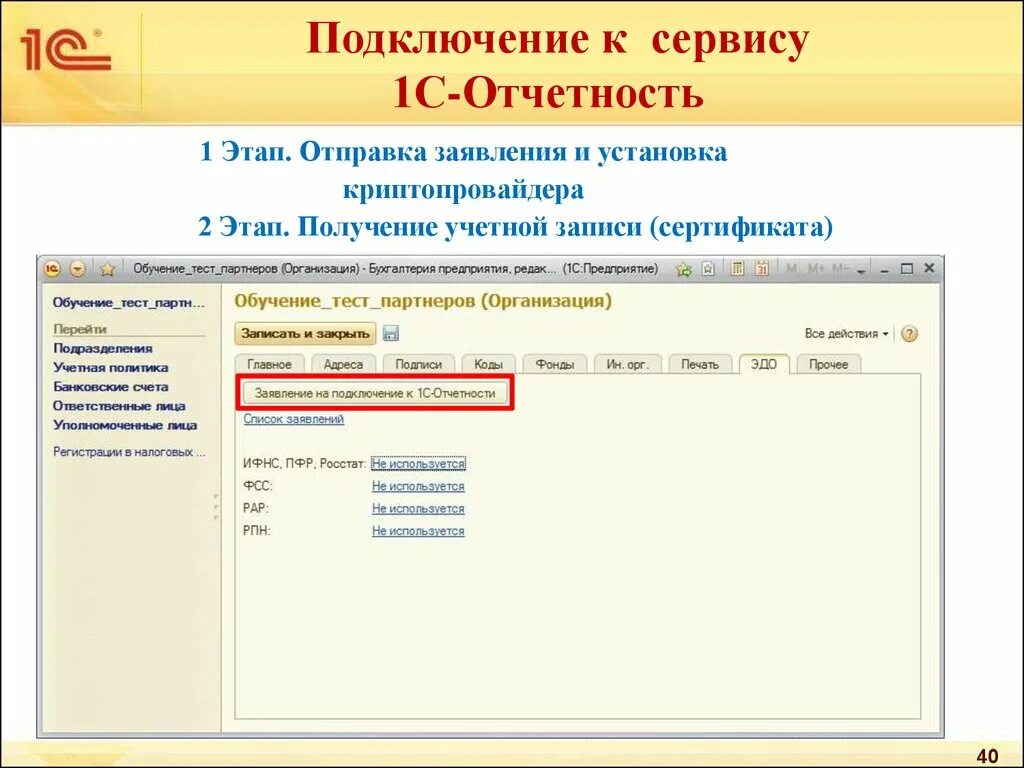Minimize the 1C window
Viewport: 1024px width, 768px height.
click(x=884, y=270)
